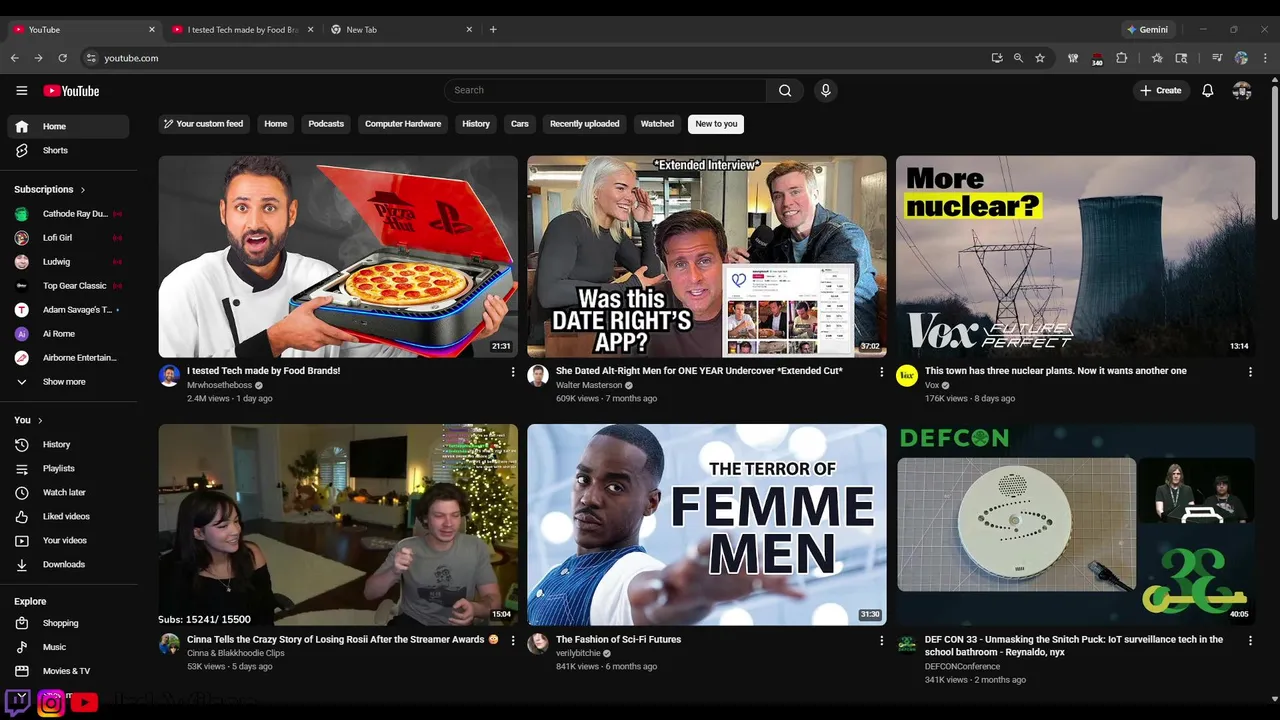Select the Watched filter chip
The height and width of the screenshot is (720, 1280).
657,124
